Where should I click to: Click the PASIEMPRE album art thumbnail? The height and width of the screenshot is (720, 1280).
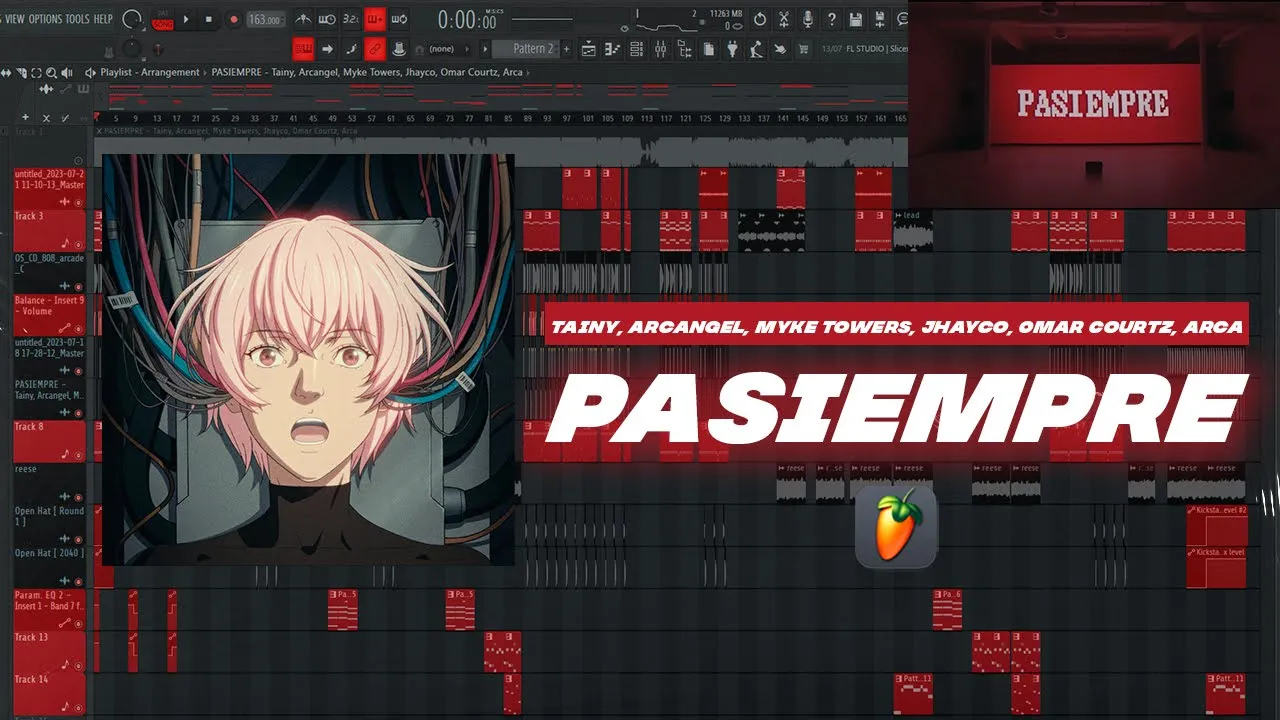click(x=308, y=359)
